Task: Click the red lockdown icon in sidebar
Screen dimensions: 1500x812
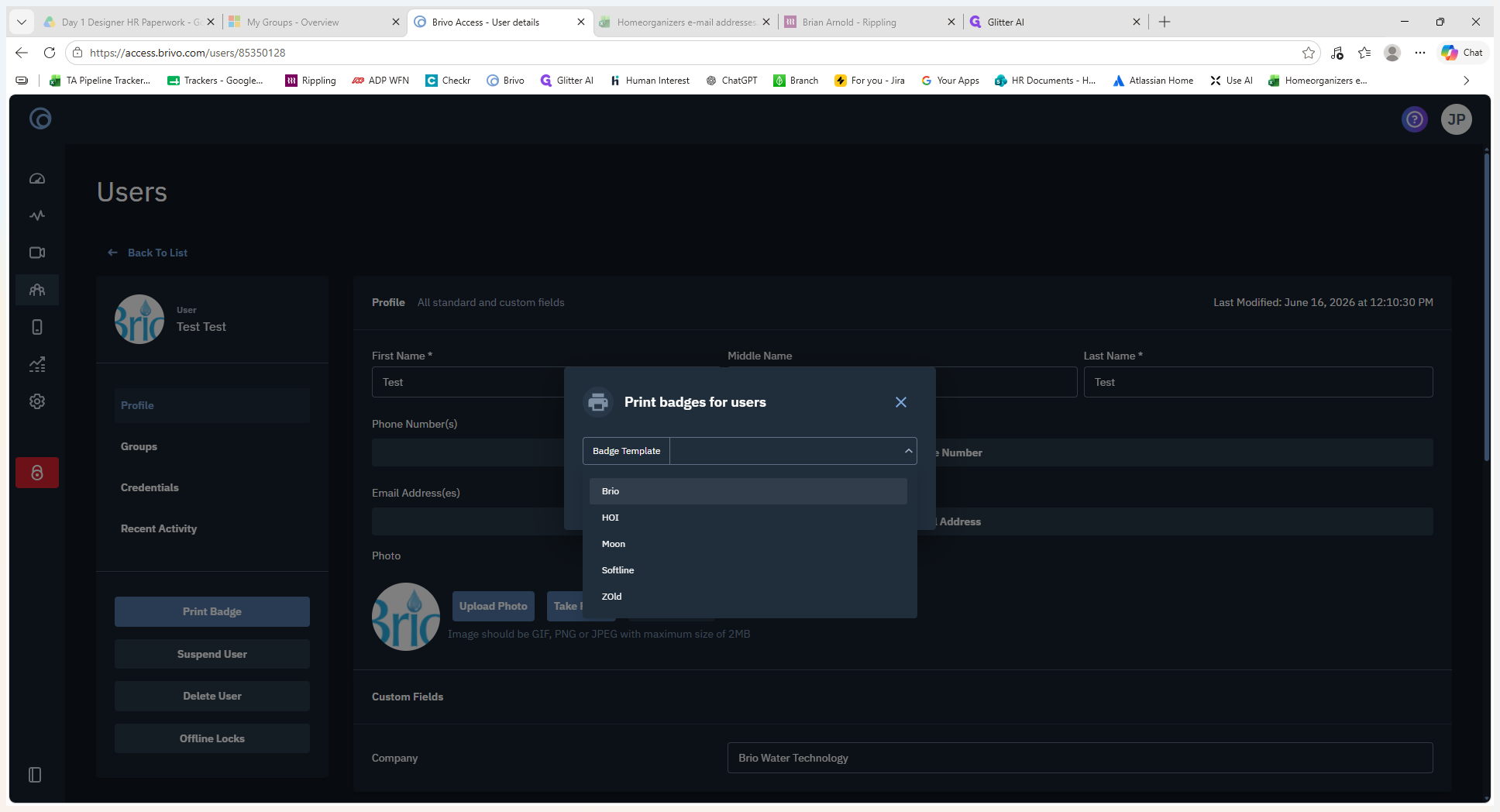Action: tap(37, 473)
